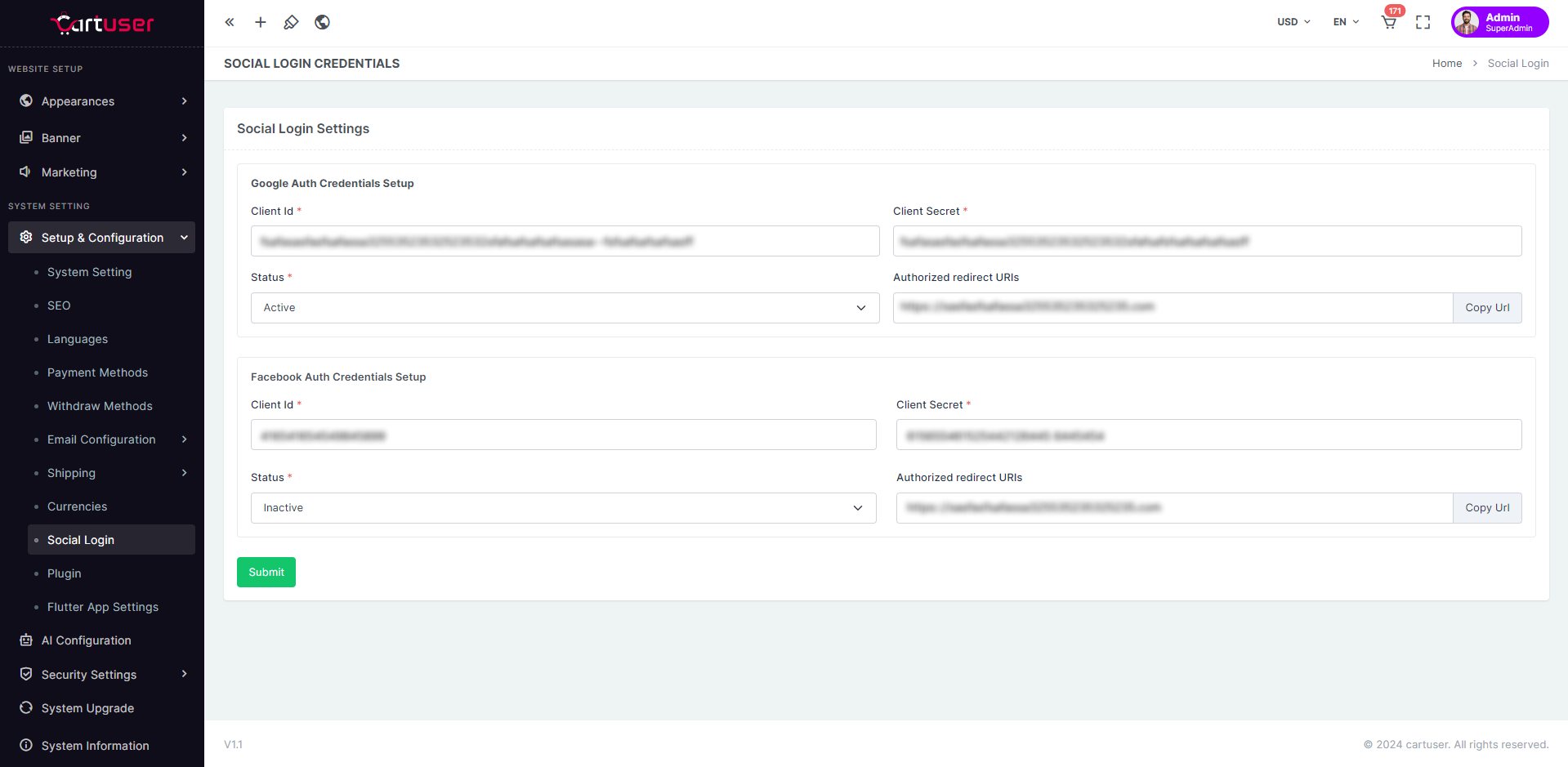Select the SEO menu item

(59, 305)
